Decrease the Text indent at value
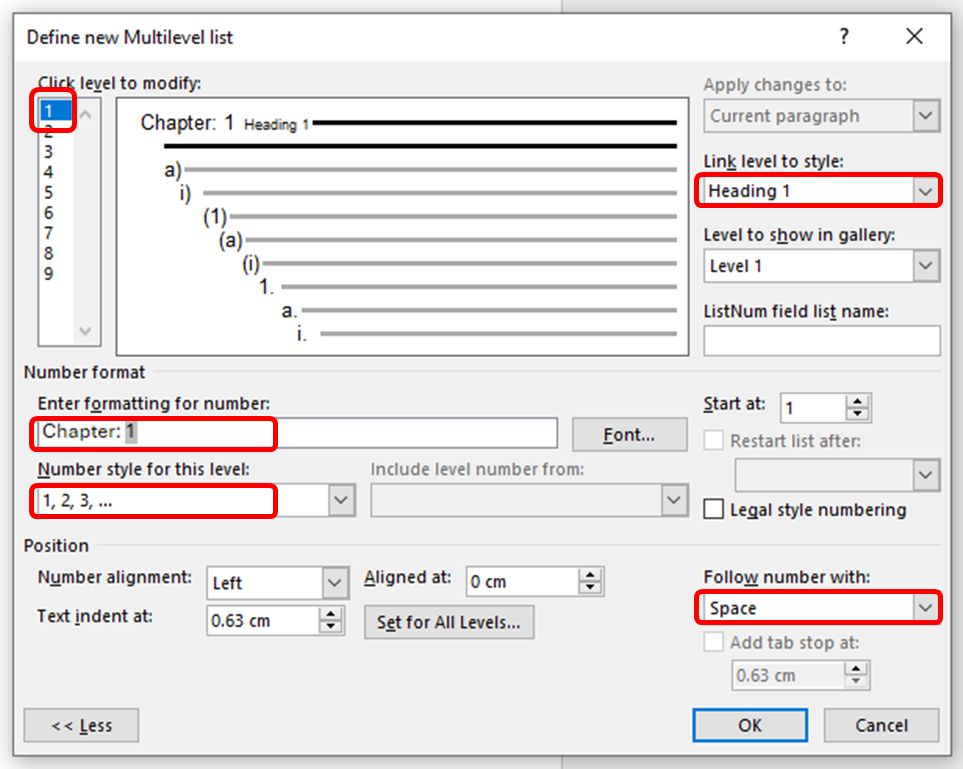The width and height of the screenshot is (963, 769). pos(330,627)
